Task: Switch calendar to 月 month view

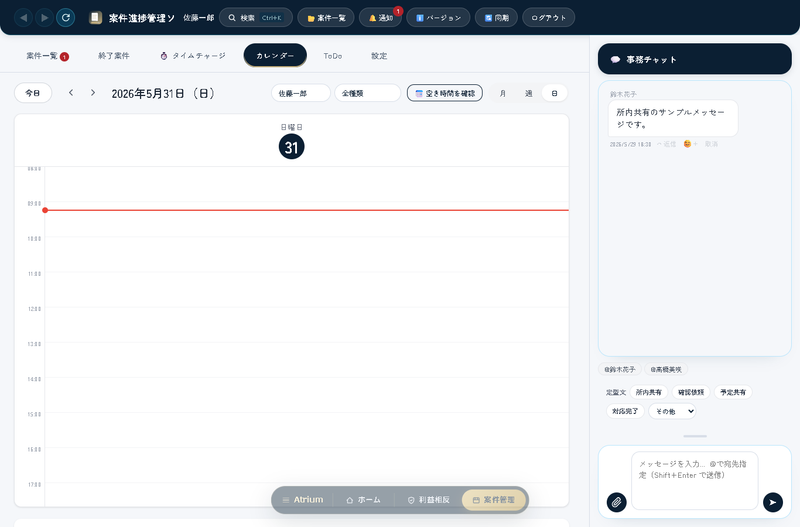Action: [503, 93]
